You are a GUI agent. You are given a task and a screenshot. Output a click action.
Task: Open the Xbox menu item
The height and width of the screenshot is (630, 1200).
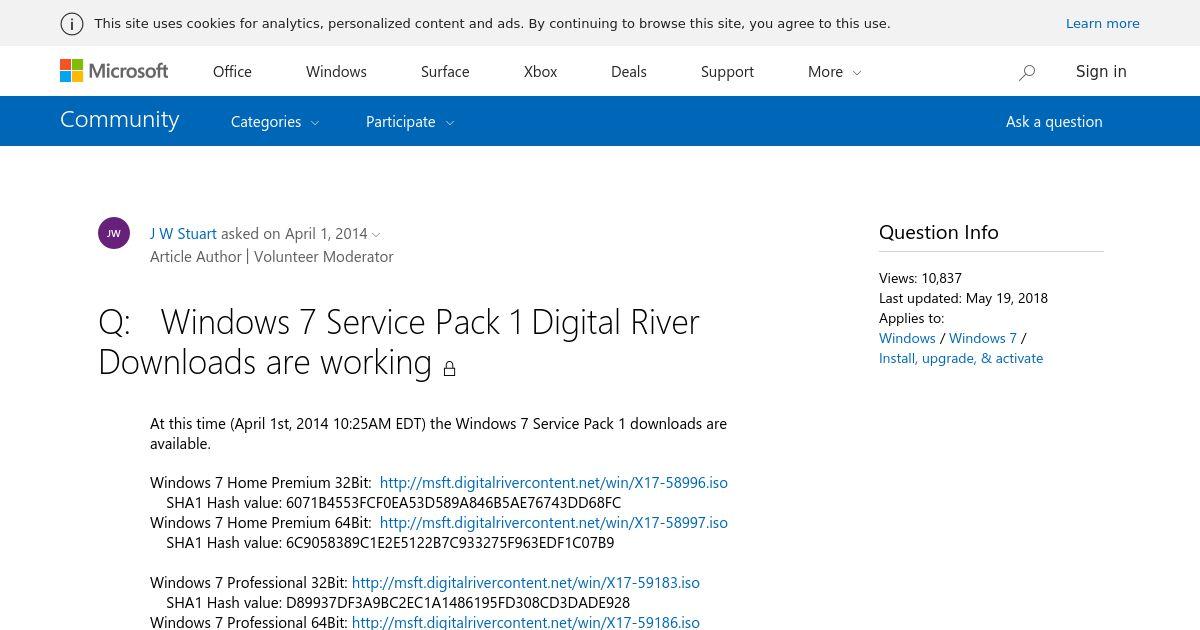[541, 71]
